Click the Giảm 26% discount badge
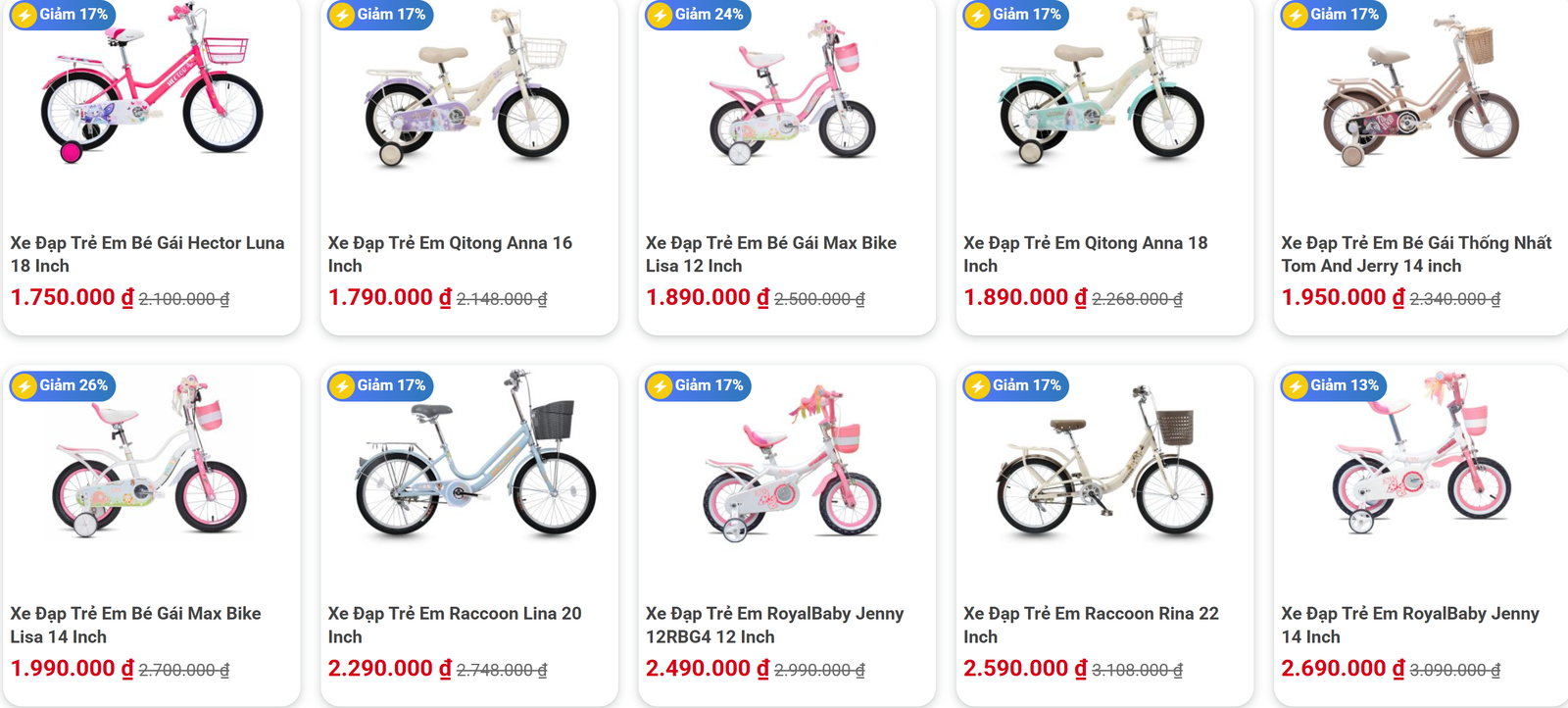1568x708 pixels. [x=63, y=386]
